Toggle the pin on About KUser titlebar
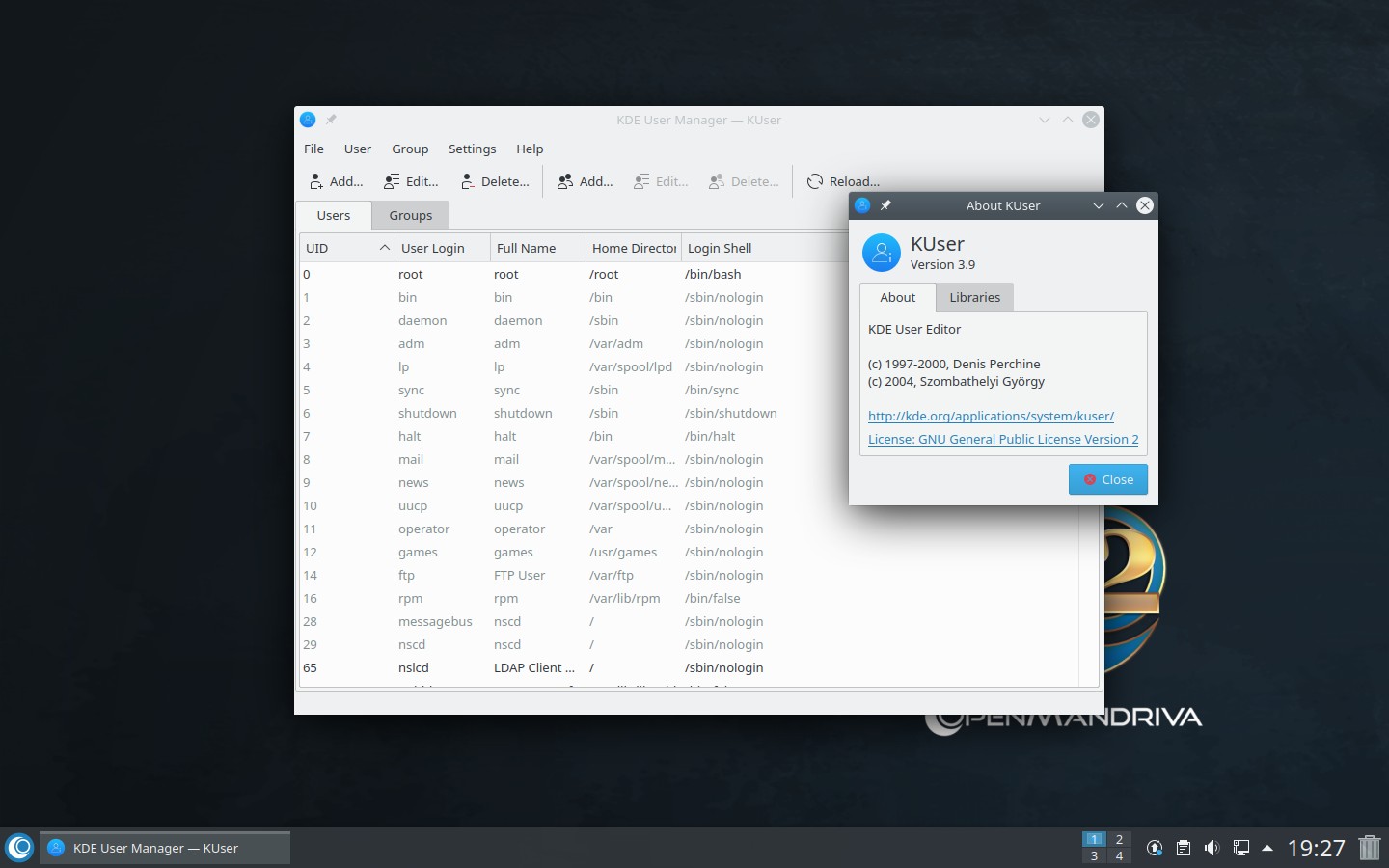 coord(885,205)
